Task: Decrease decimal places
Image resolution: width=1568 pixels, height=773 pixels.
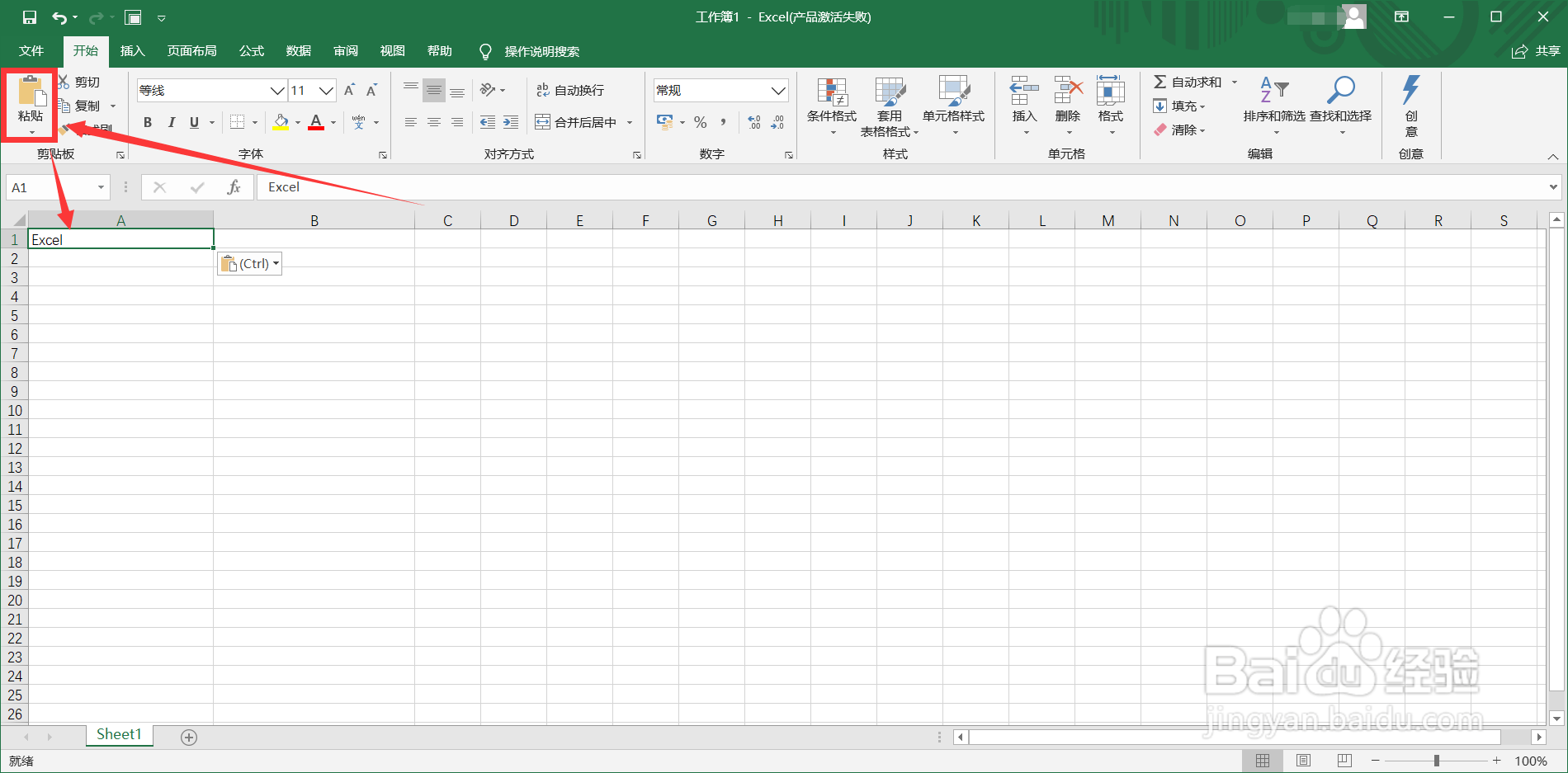Action: coord(777,122)
